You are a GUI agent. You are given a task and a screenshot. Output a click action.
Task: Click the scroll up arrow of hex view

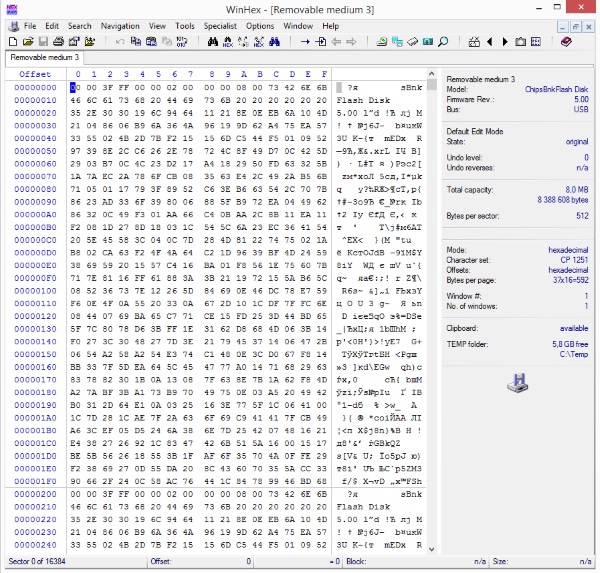[x=432, y=74]
